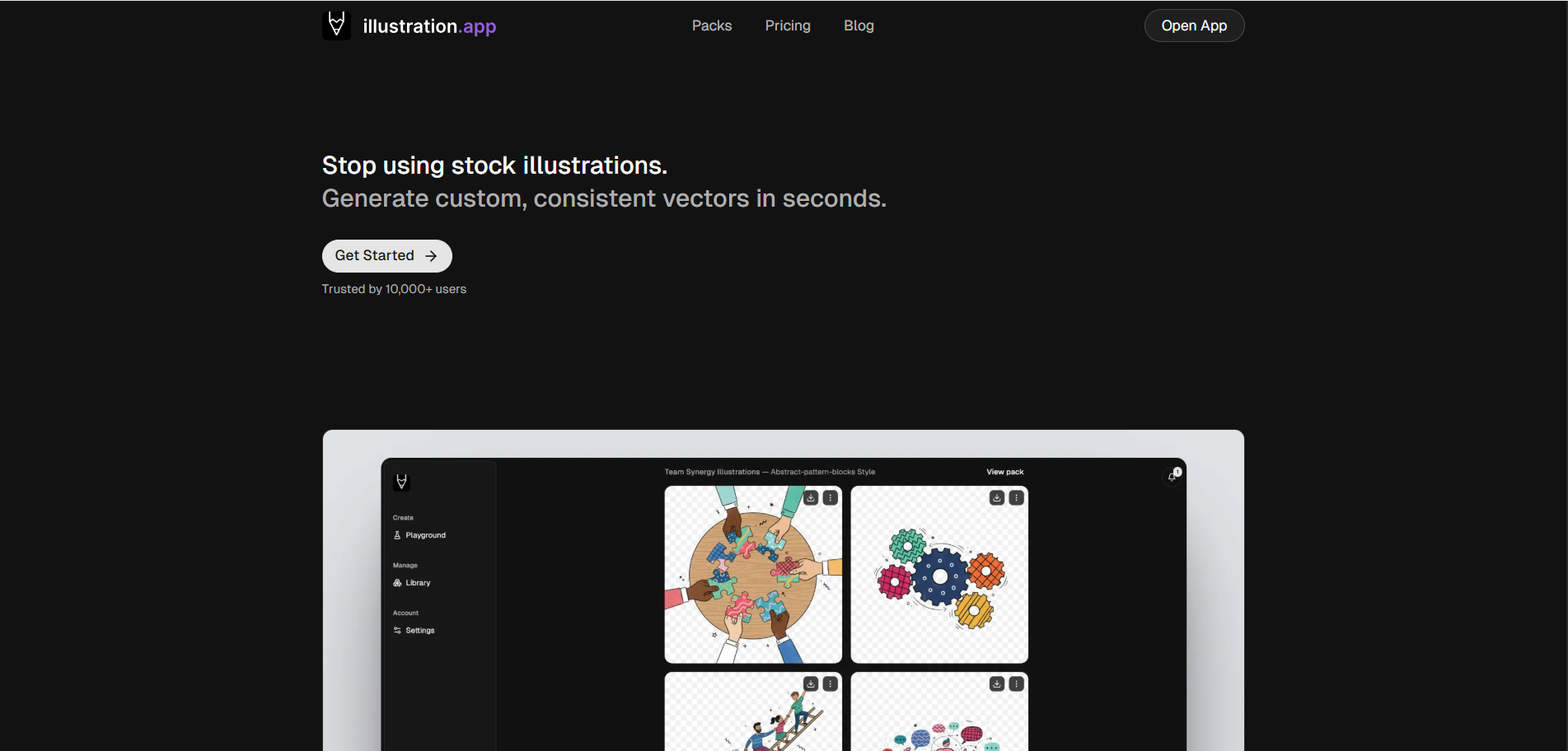
Task: Click the Playground flask icon
Action: point(397,535)
